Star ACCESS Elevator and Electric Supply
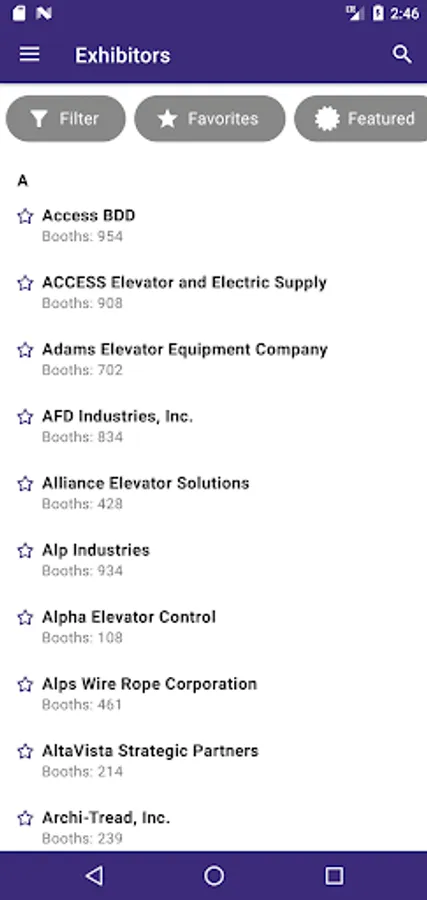 click(25, 283)
